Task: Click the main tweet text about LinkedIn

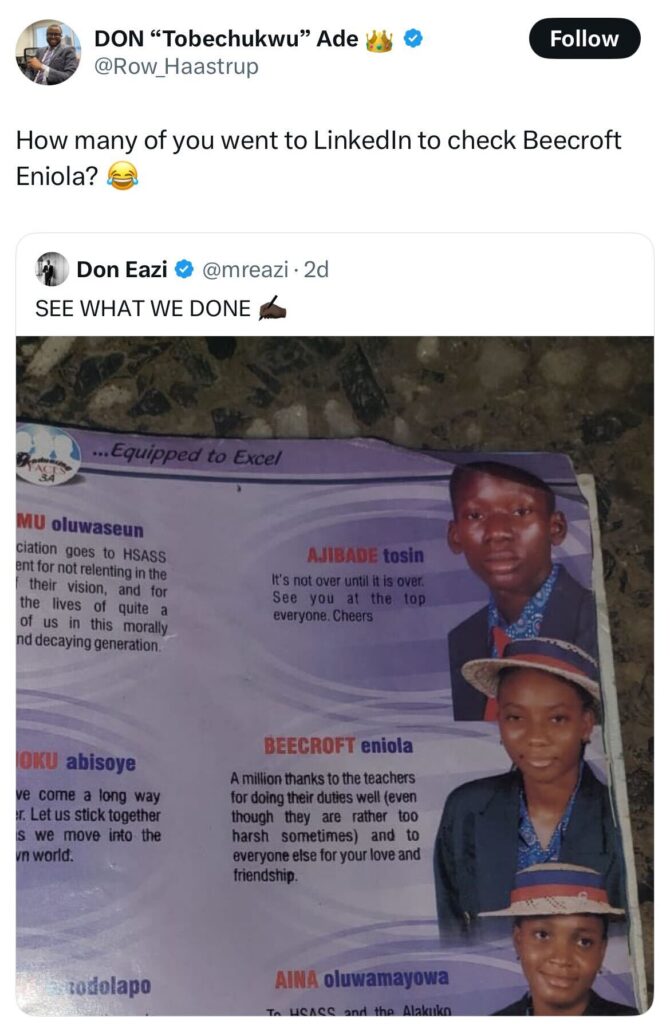Action: (x=319, y=158)
